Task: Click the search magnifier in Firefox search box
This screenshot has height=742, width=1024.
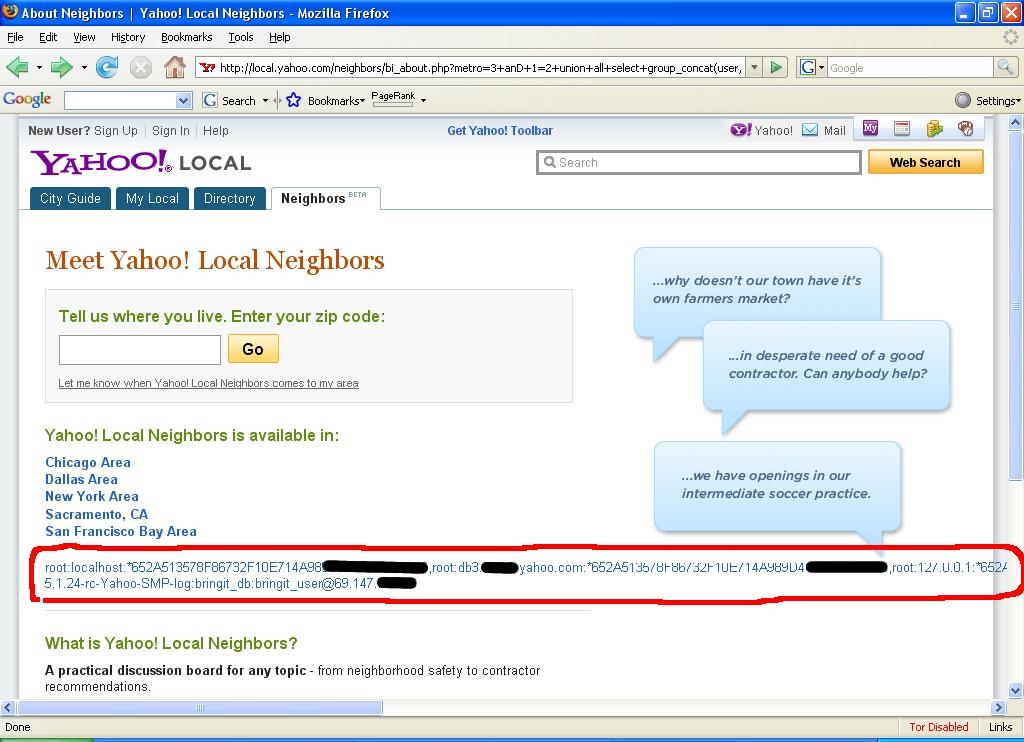Action: click(x=1005, y=67)
